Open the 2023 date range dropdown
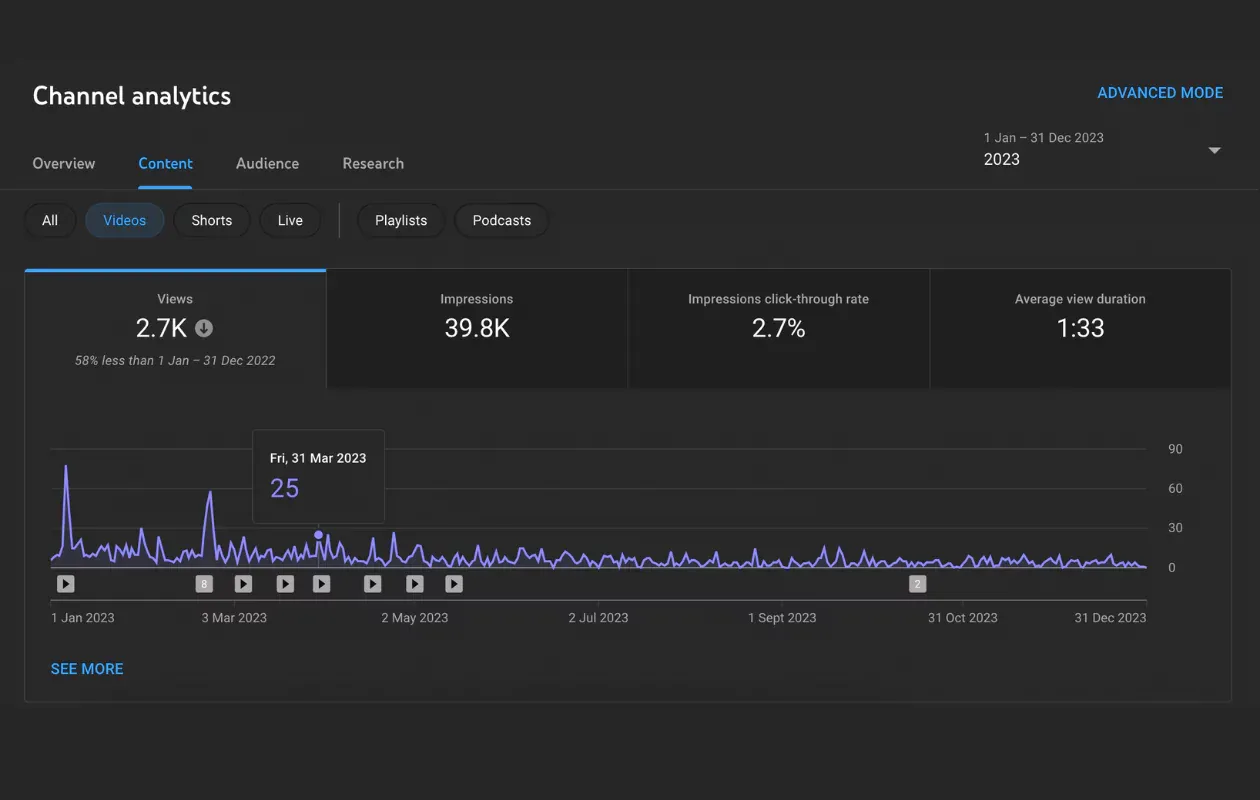The width and height of the screenshot is (1260, 800). 1102,149
